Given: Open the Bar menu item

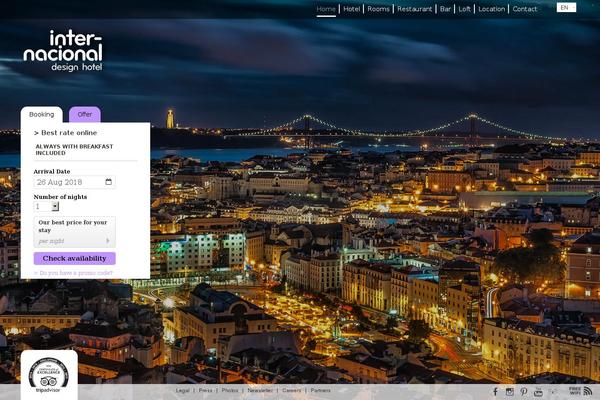Looking at the screenshot, I should (445, 9).
